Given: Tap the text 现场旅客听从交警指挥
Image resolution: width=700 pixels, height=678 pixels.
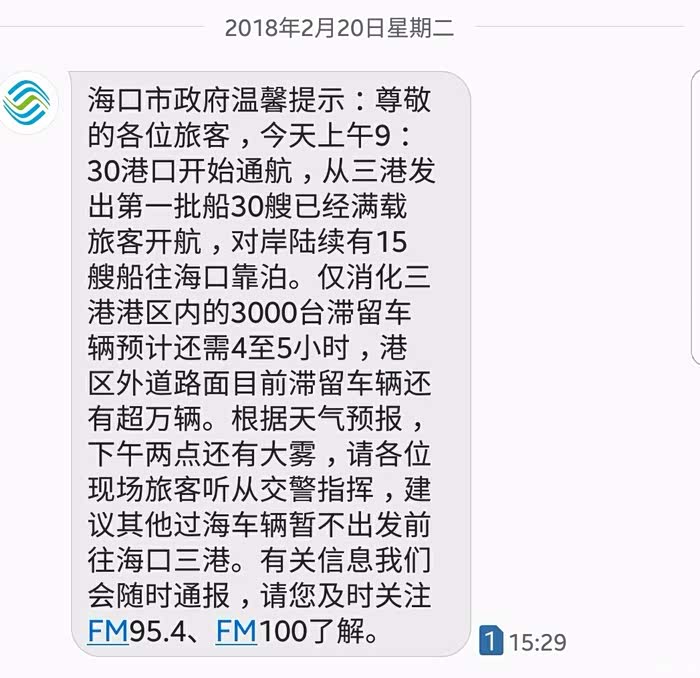Looking at the screenshot, I should [230, 490].
